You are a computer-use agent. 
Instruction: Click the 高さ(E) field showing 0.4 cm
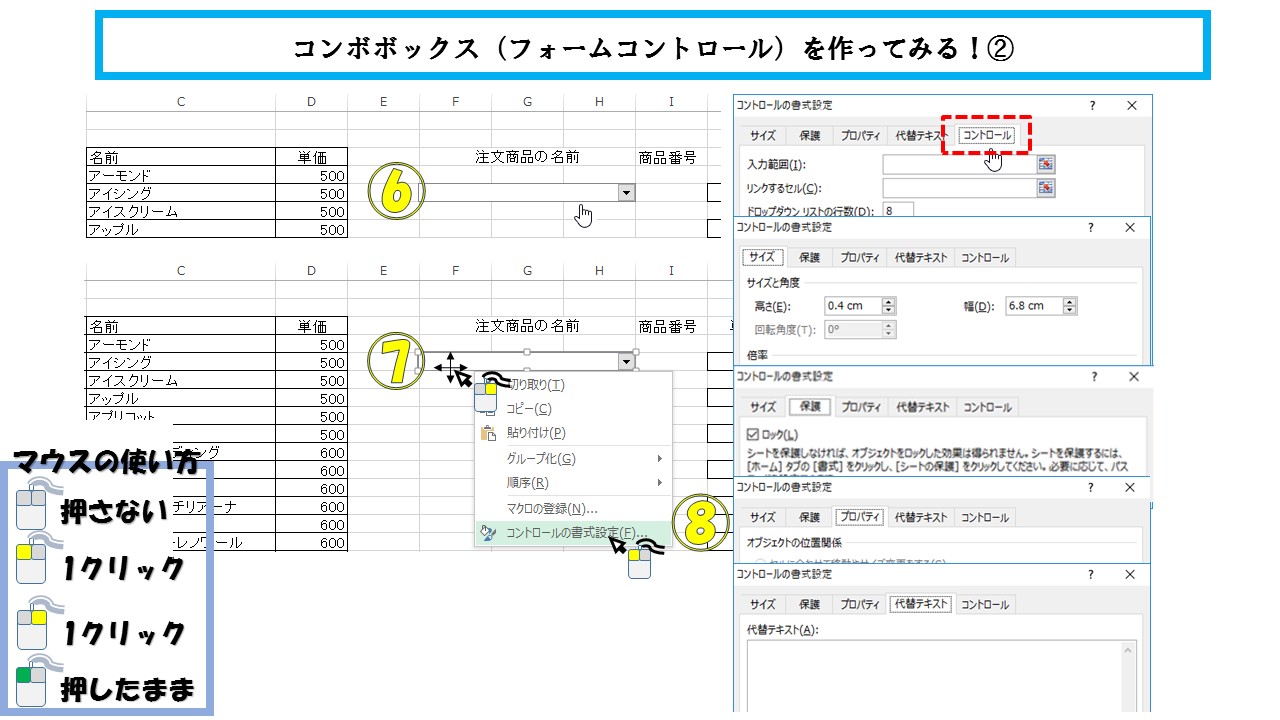tap(853, 306)
